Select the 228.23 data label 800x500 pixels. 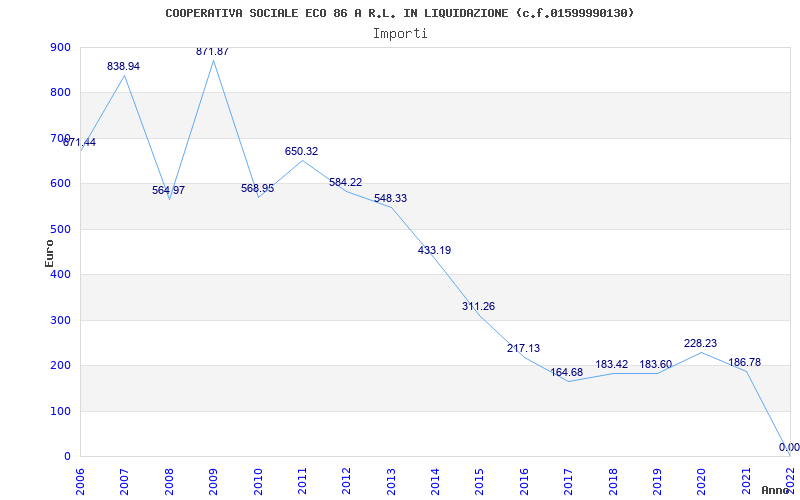[x=700, y=343]
